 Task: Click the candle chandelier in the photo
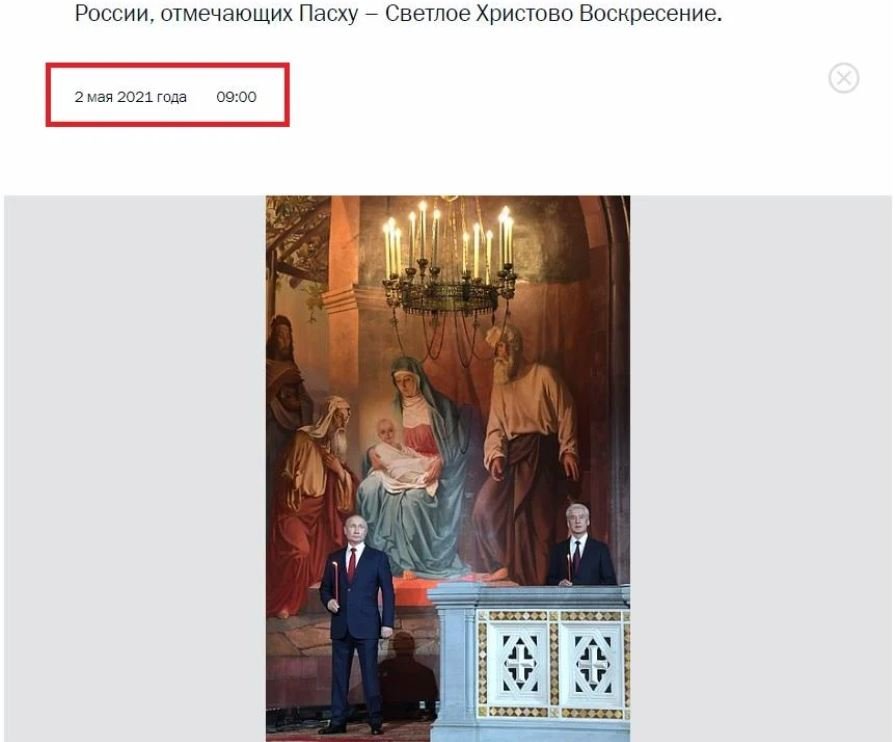click(x=449, y=263)
